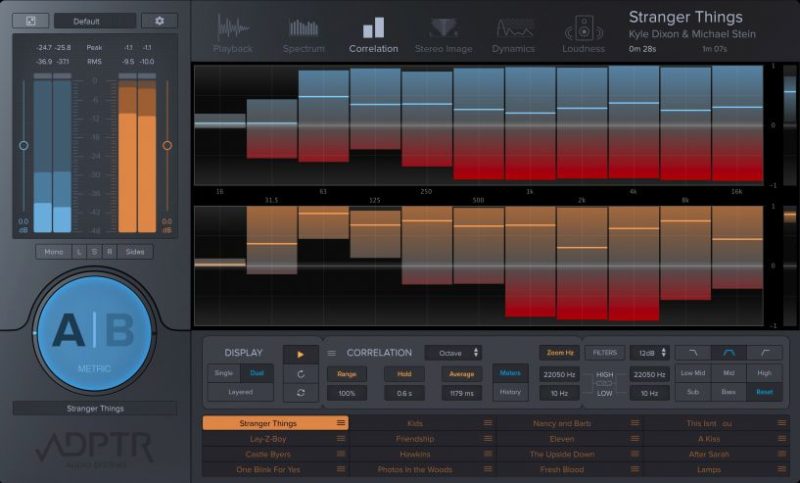
Task: Open settings with the gear icon
Action: tap(159, 21)
